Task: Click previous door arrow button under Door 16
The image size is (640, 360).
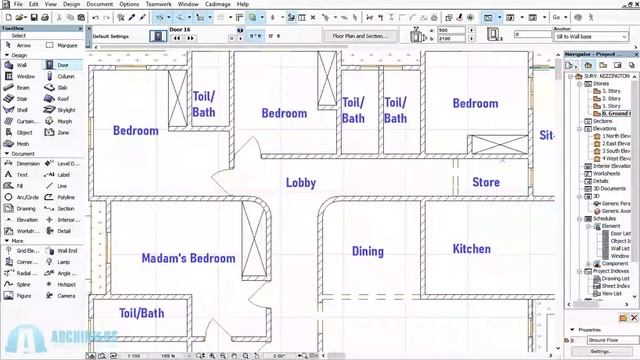Action: (x=176, y=38)
